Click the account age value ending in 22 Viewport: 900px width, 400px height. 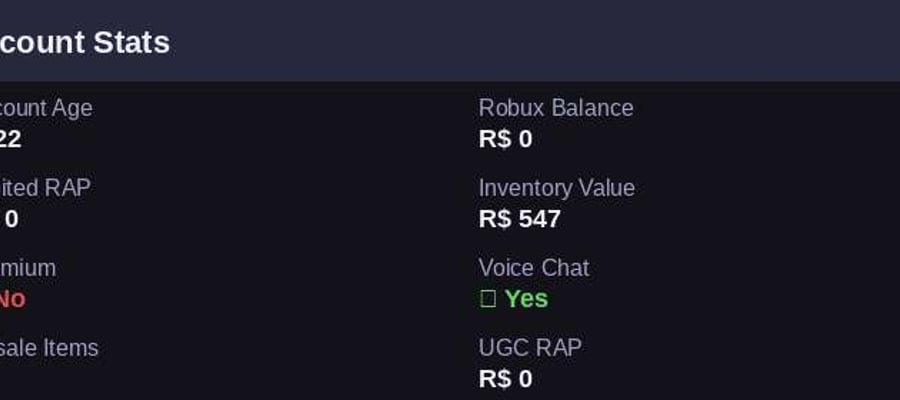click(x=11, y=139)
